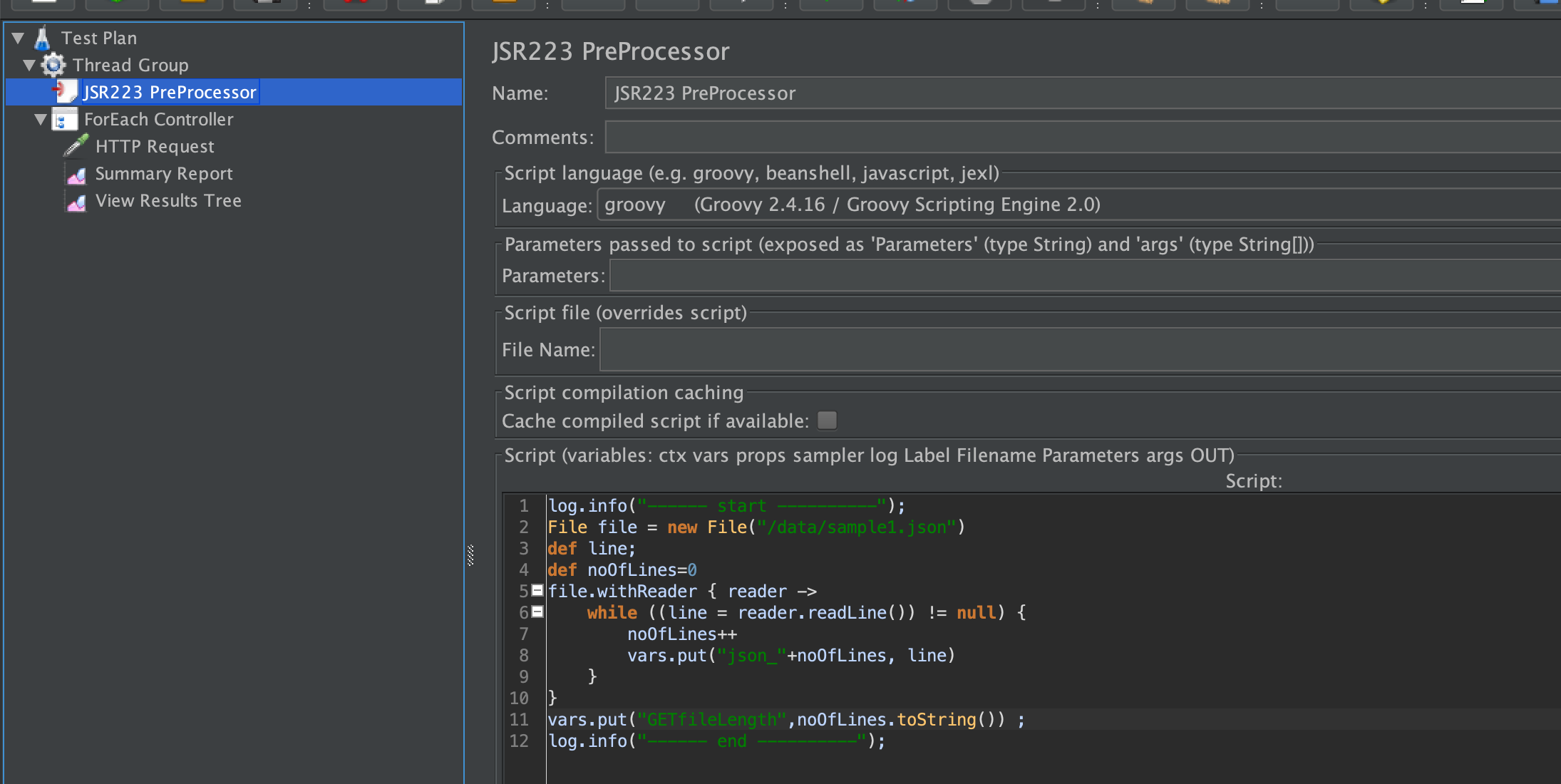Click the script File Name field
The width and height of the screenshot is (1561, 784).
pyautogui.click(x=1080, y=350)
